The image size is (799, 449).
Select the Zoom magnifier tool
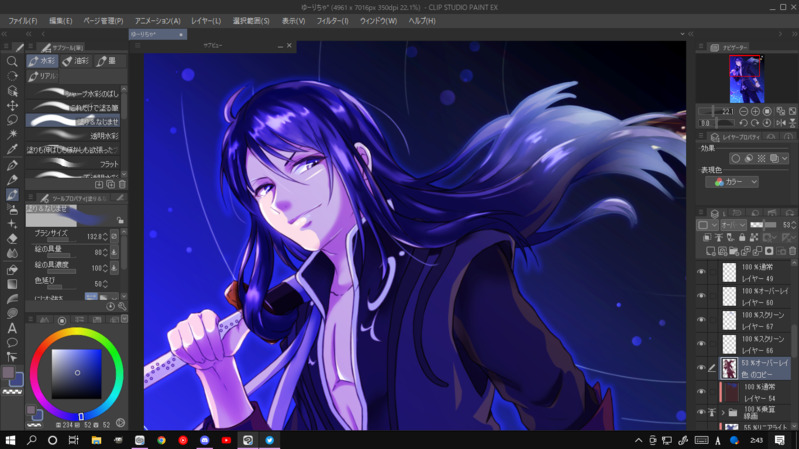(12, 61)
